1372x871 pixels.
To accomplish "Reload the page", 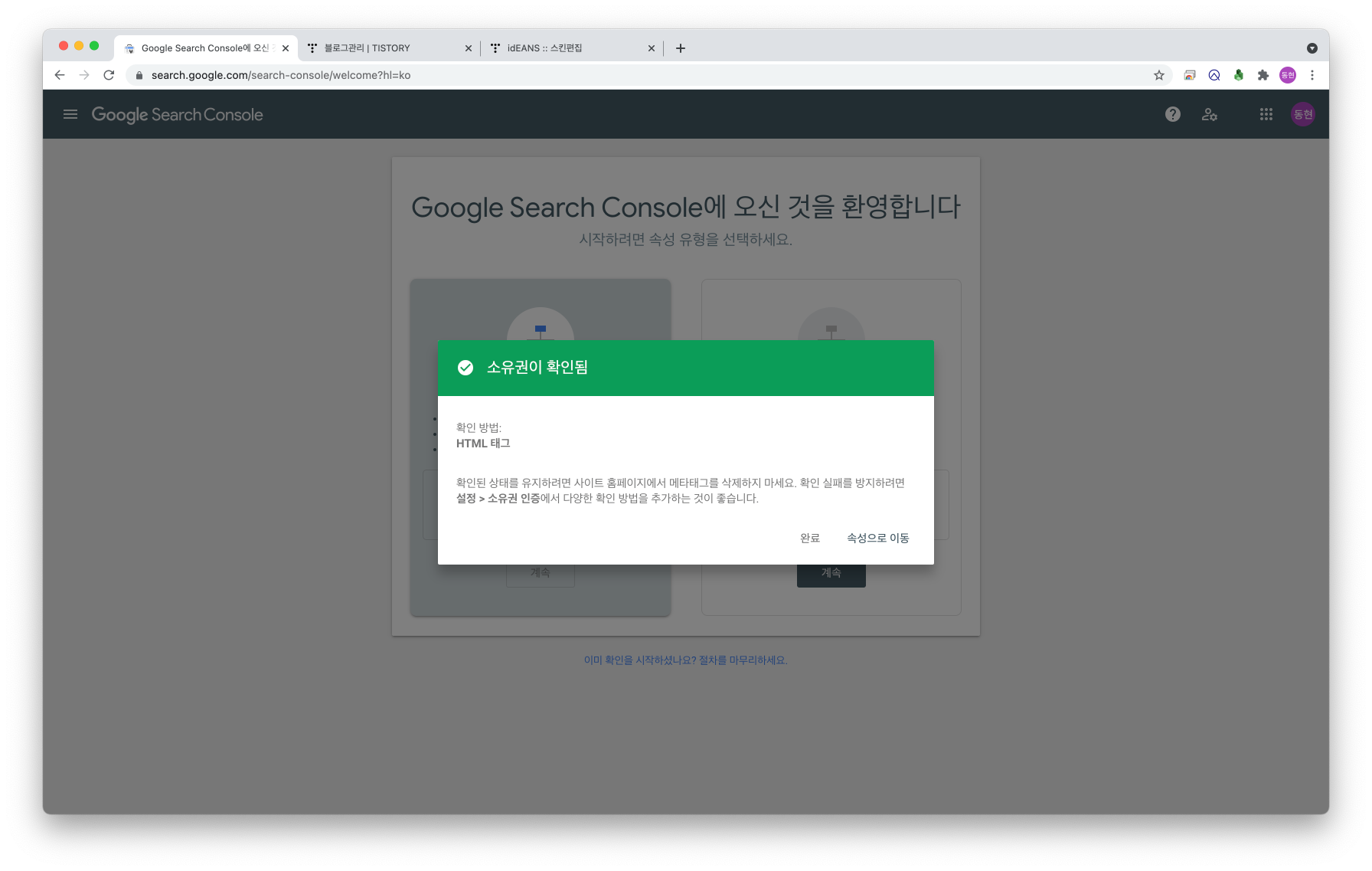I will click(x=109, y=75).
